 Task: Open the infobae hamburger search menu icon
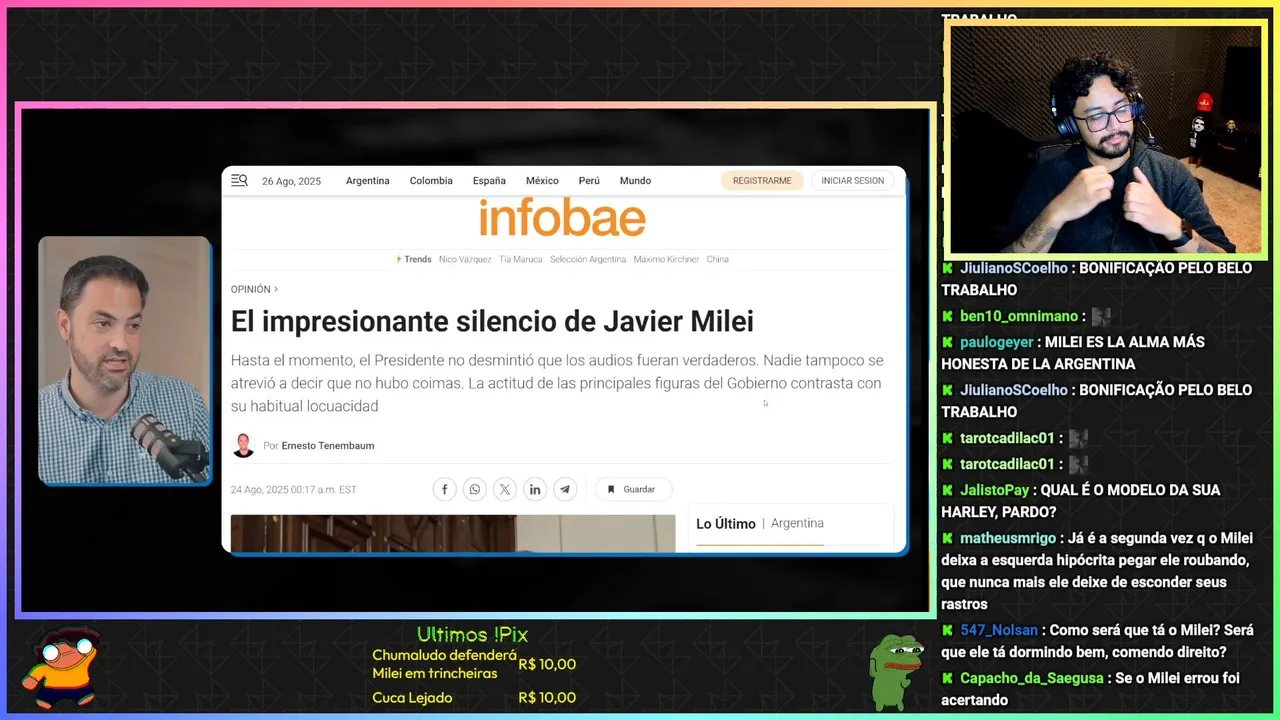point(239,180)
